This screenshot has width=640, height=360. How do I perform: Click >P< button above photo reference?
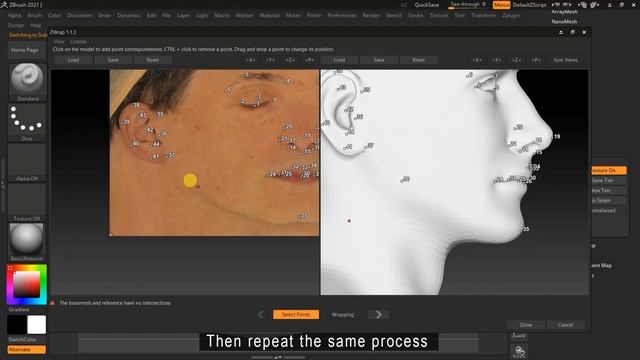click(x=310, y=60)
